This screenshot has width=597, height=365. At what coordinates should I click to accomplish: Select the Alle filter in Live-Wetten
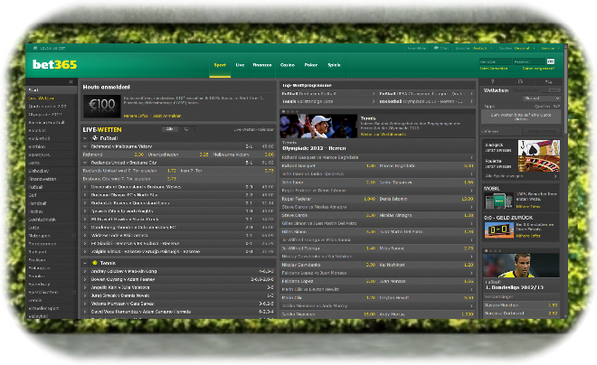(x=170, y=129)
